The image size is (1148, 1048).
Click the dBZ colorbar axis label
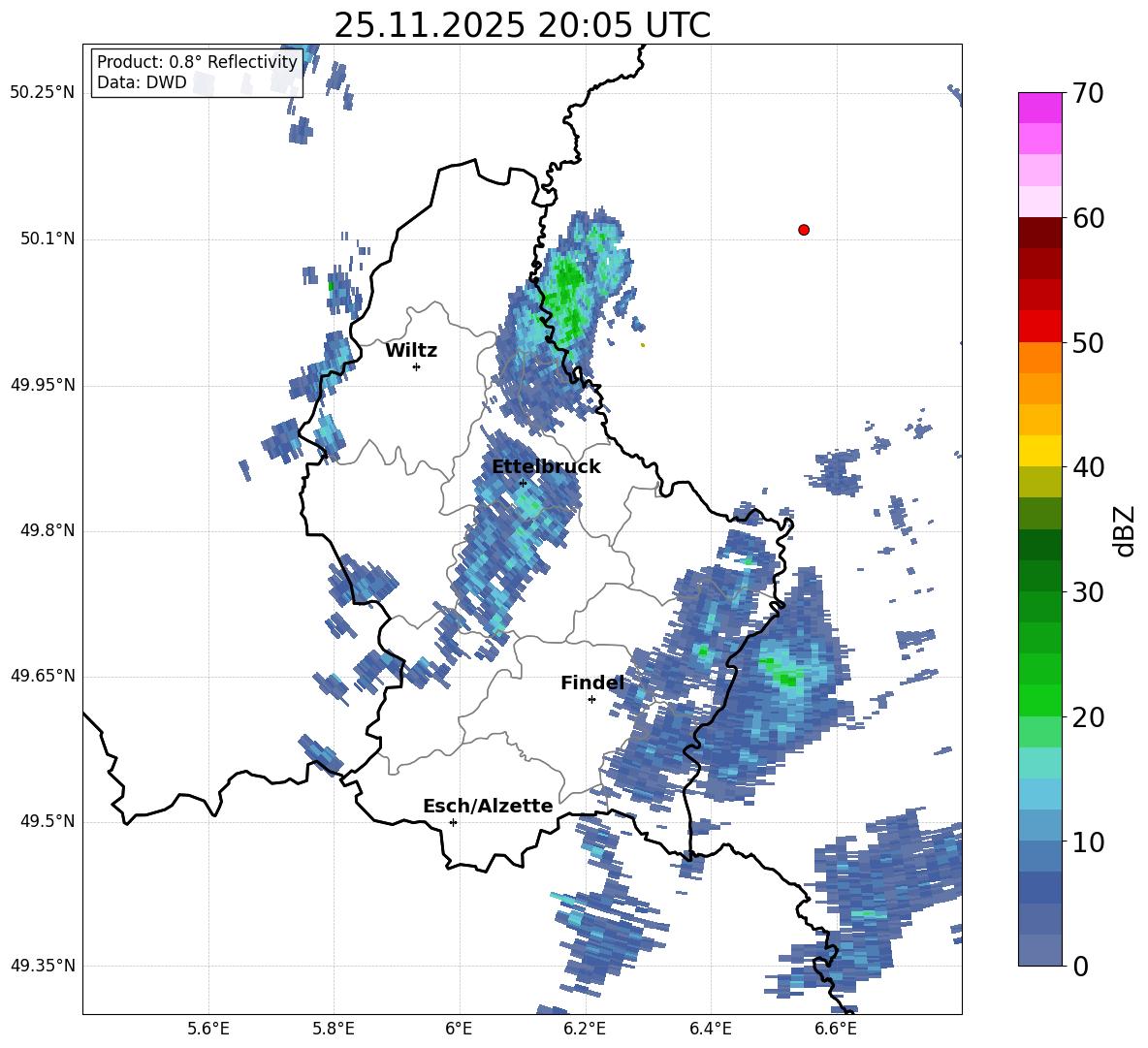(x=1124, y=530)
